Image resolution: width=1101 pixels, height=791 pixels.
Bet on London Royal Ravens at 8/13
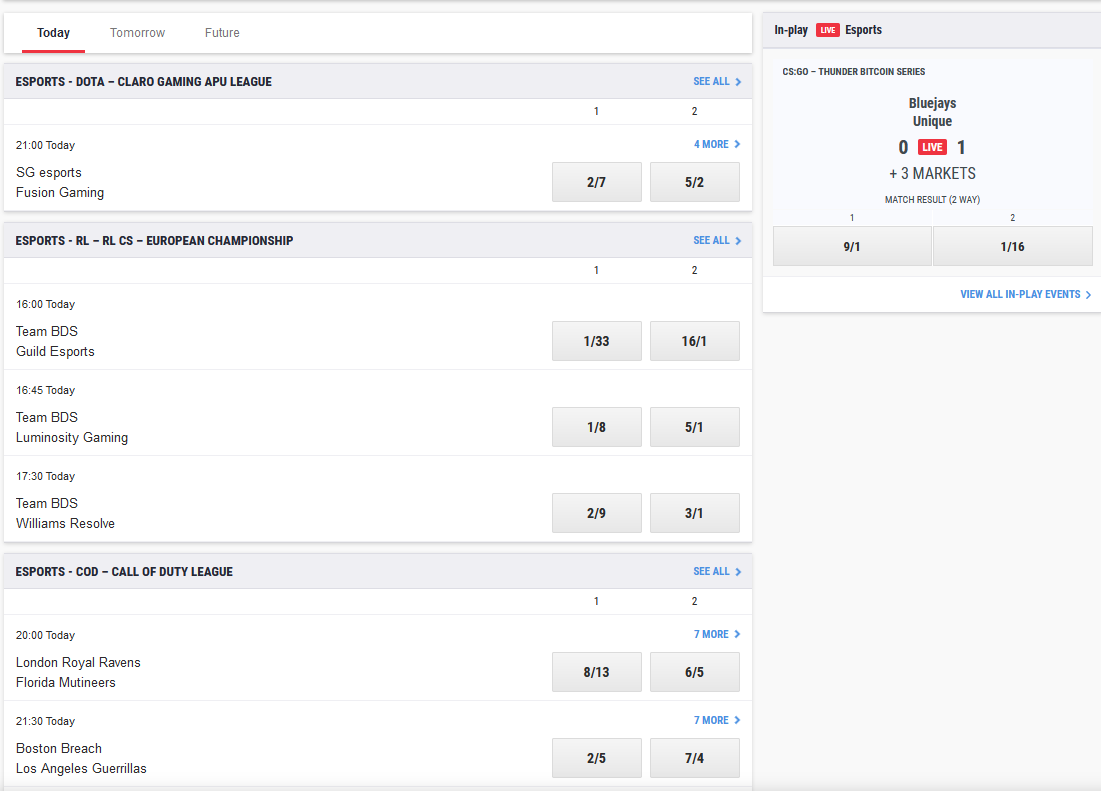point(596,672)
